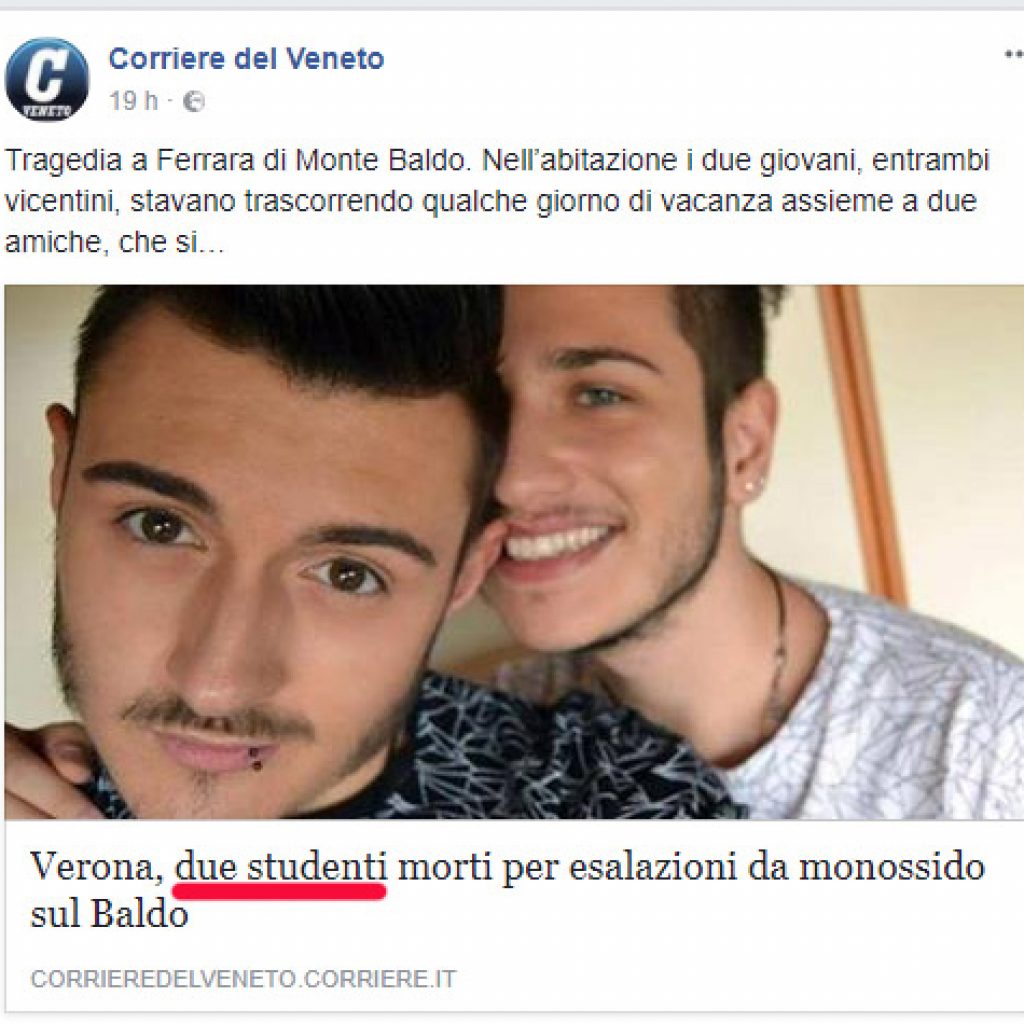The width and height of the screenshot is (1024, 1024).
Task: Click the globe public-audience icon
Action: coord(193,102)
